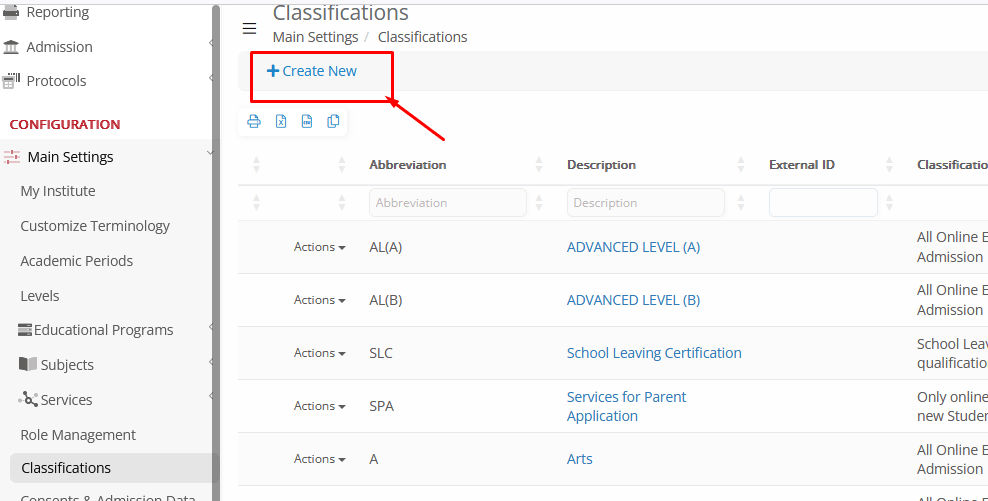
Task: Click the Abbreviation filter input field
Action: (x=447, y=203)
